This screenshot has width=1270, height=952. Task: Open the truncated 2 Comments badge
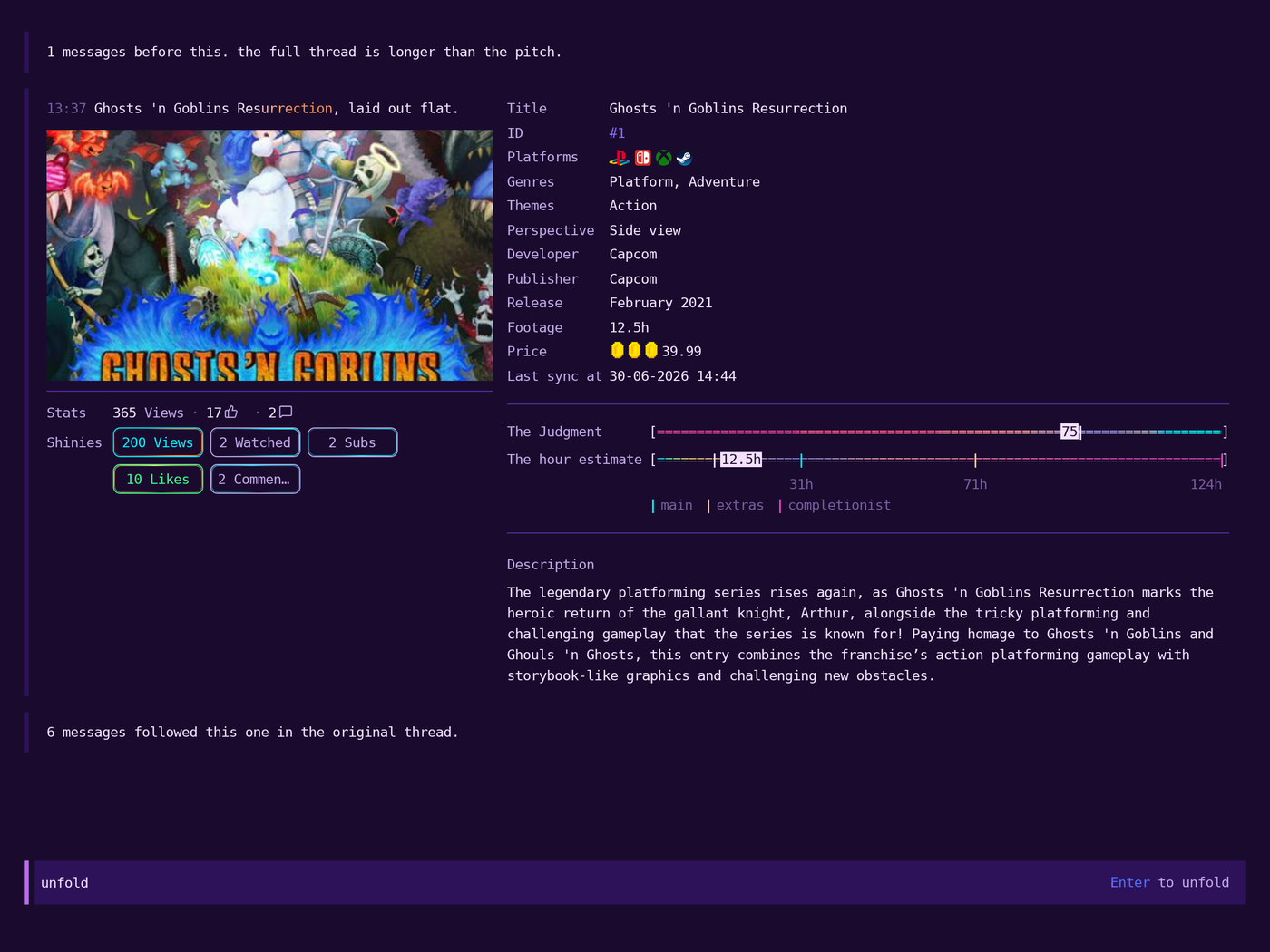(x=255, y=479)
